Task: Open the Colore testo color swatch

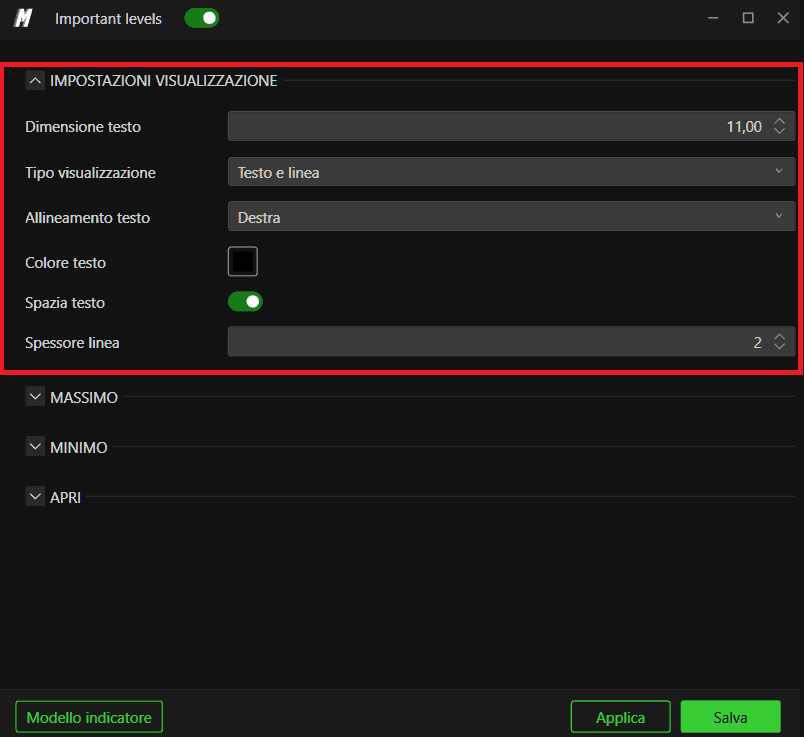Action: [243, 262]
